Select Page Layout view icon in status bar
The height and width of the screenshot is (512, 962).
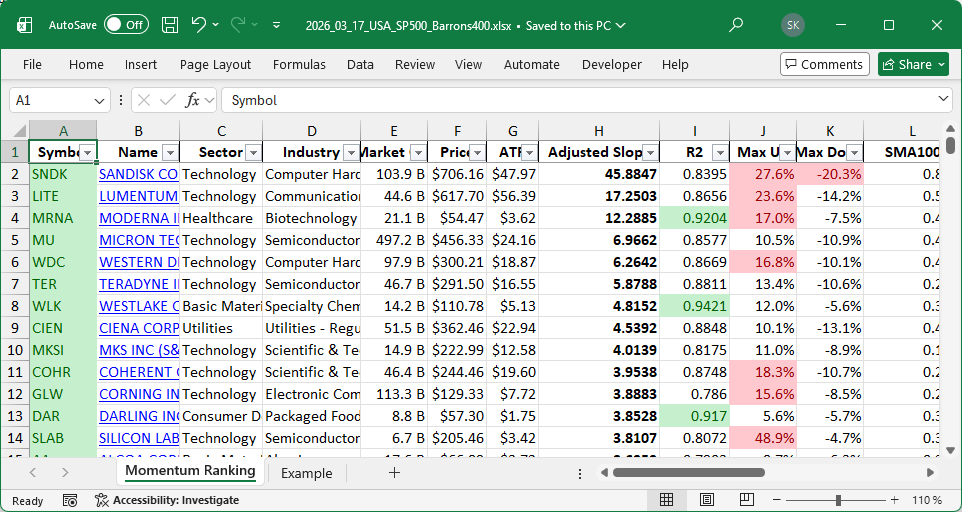click(x=708, y=500)
